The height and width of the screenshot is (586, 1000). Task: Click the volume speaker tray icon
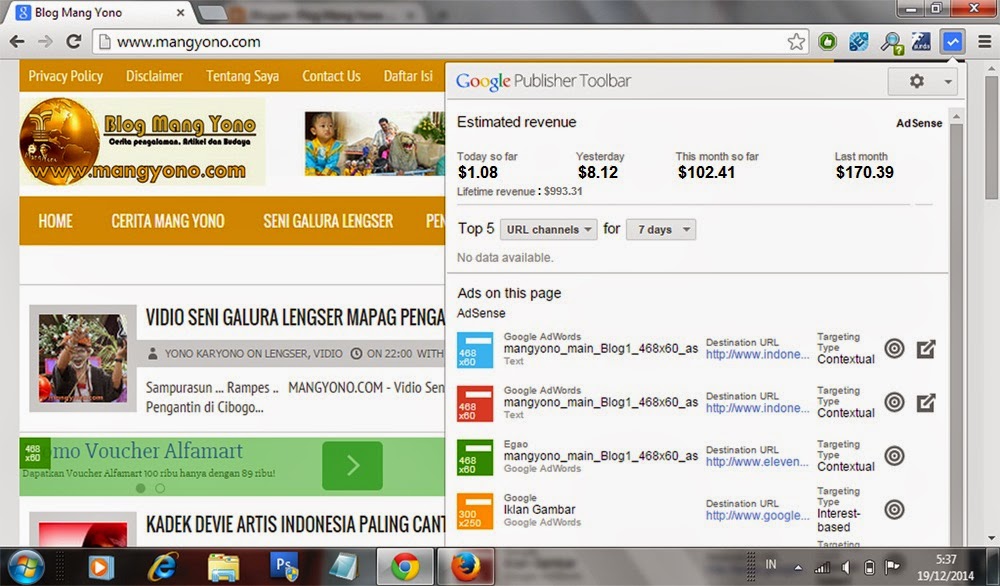(x=846, y=568)
